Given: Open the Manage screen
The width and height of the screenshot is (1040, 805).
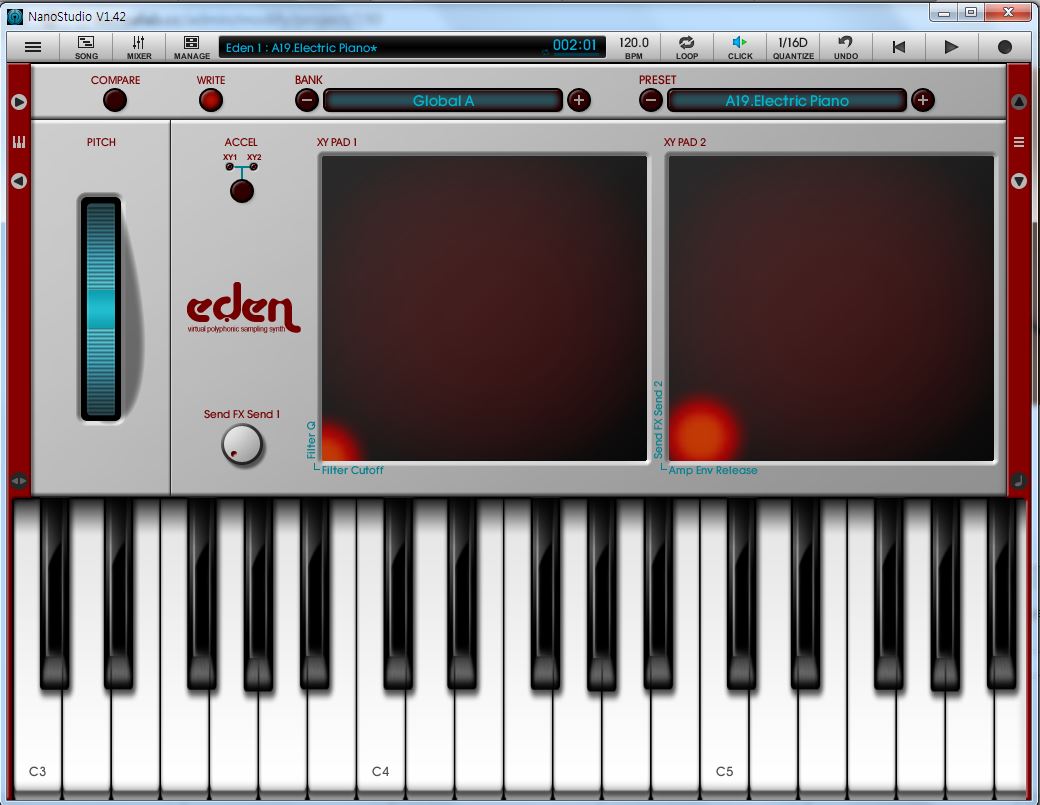Looking at the screenshot, I should click(x=192, y=47).
